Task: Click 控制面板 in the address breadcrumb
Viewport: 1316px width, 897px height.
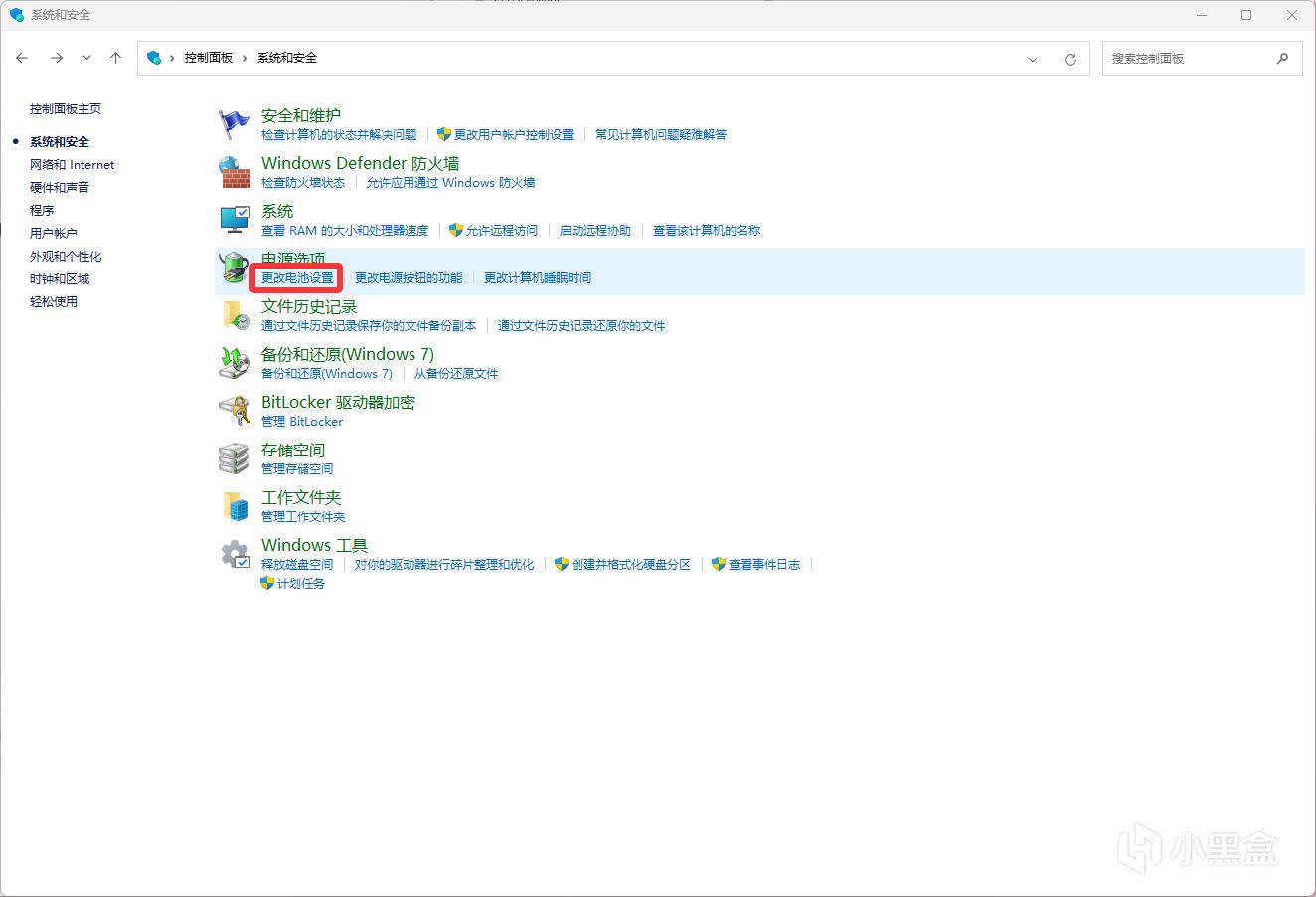Action: click(209, 58)
